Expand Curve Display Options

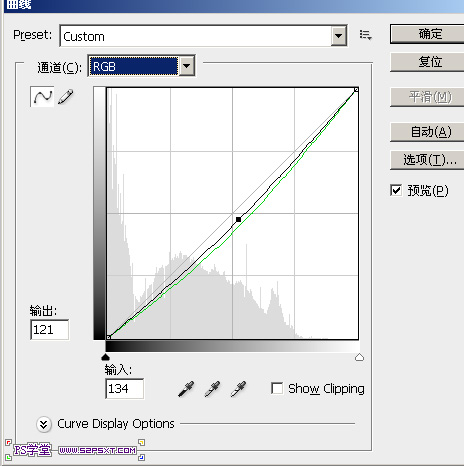[44, 424]
